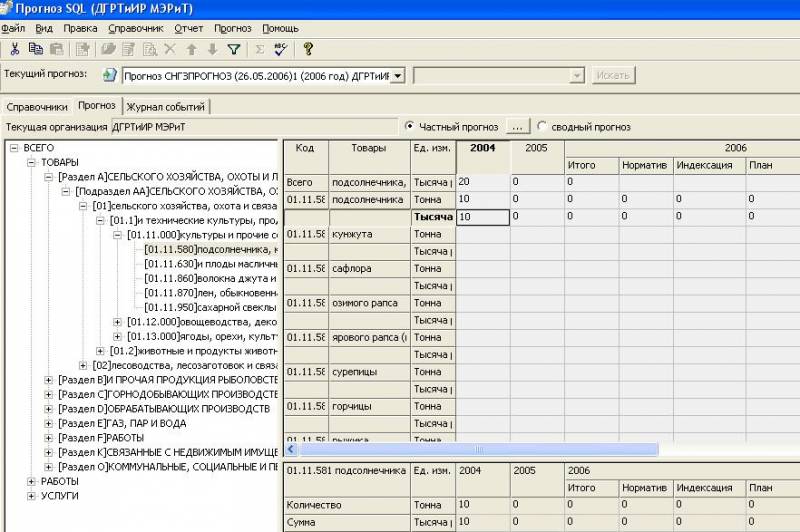The height and width of the screenshot is (532, 800).
Task: Open the Прогноз menu in menu bar
Action: click(233, 29)
